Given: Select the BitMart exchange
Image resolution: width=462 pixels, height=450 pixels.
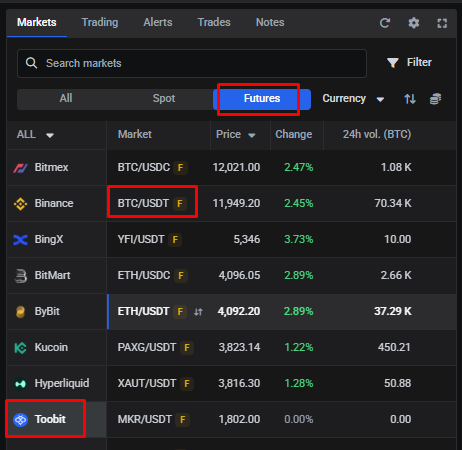Looking at the screenshot, I should [x=56, y=275].
